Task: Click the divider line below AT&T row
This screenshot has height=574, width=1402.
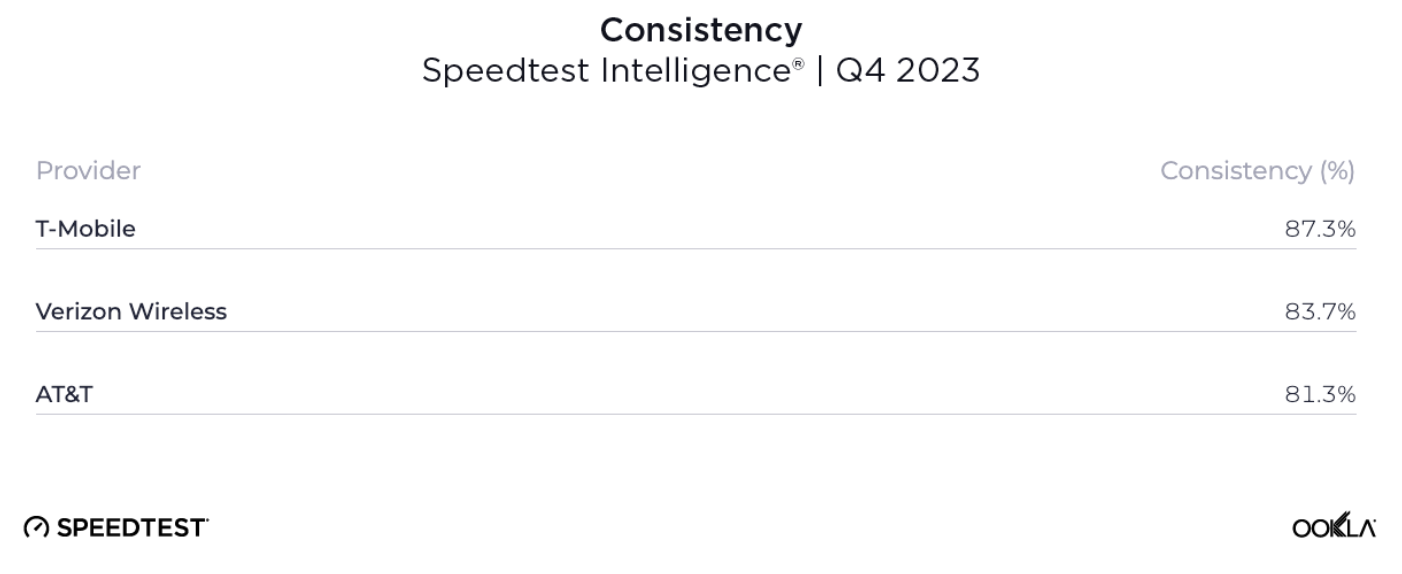Action: point(696,414)
